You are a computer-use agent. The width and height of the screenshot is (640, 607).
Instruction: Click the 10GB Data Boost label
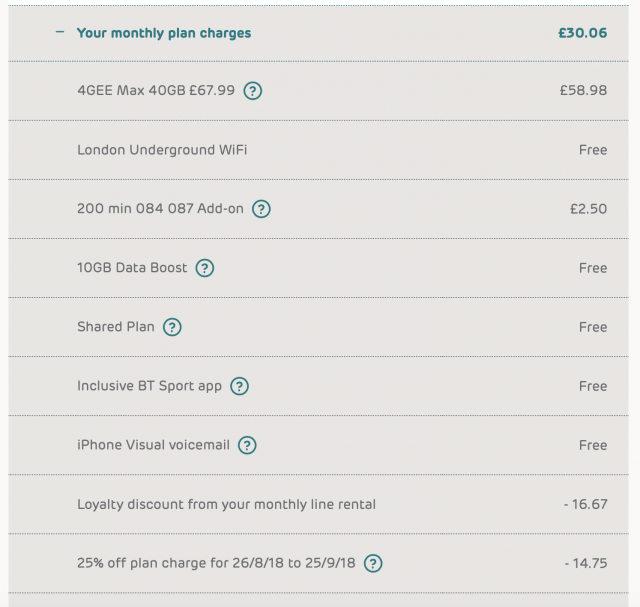pos(132,268)
